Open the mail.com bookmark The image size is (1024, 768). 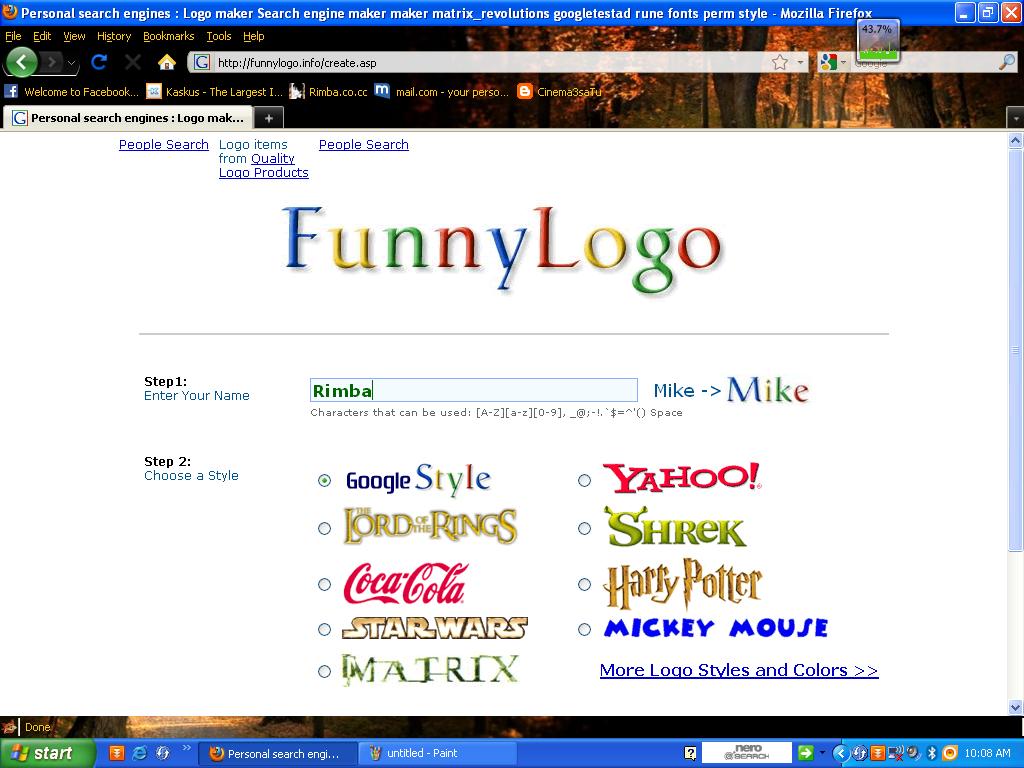pos(442,91)
